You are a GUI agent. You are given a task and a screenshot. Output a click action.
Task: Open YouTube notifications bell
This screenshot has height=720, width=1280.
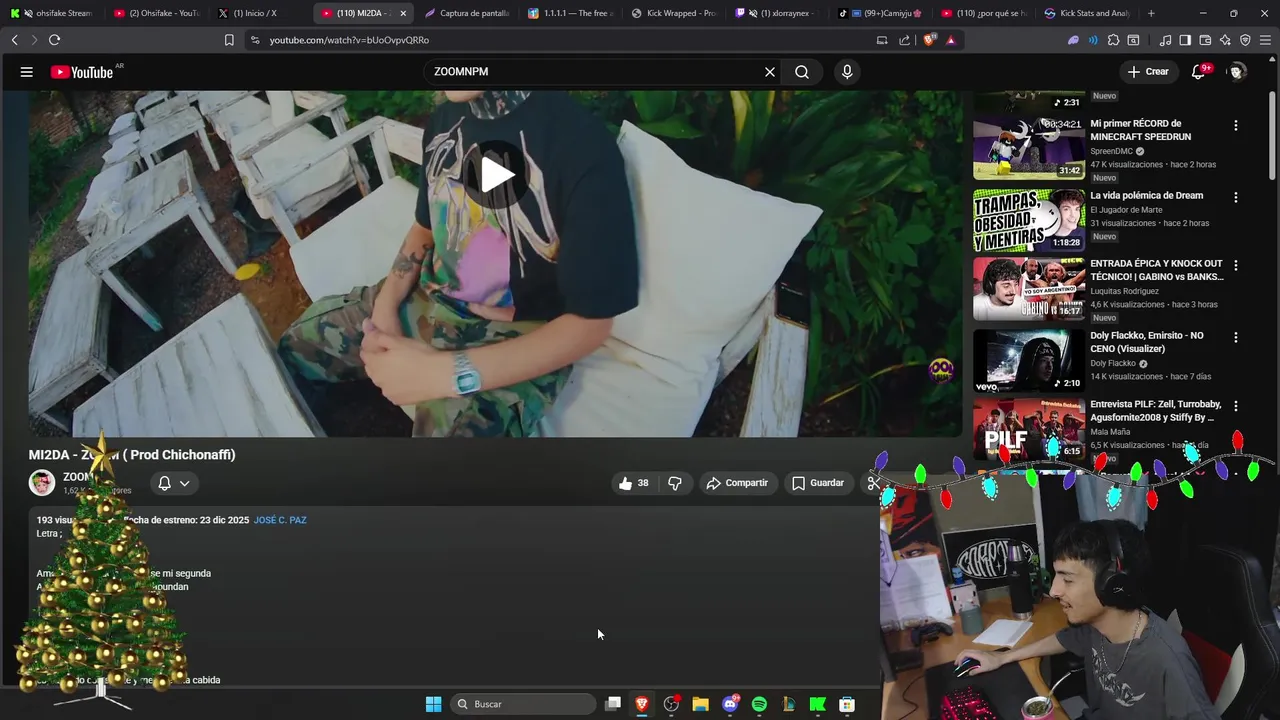pyautogui.click(x=1199, y=72)
